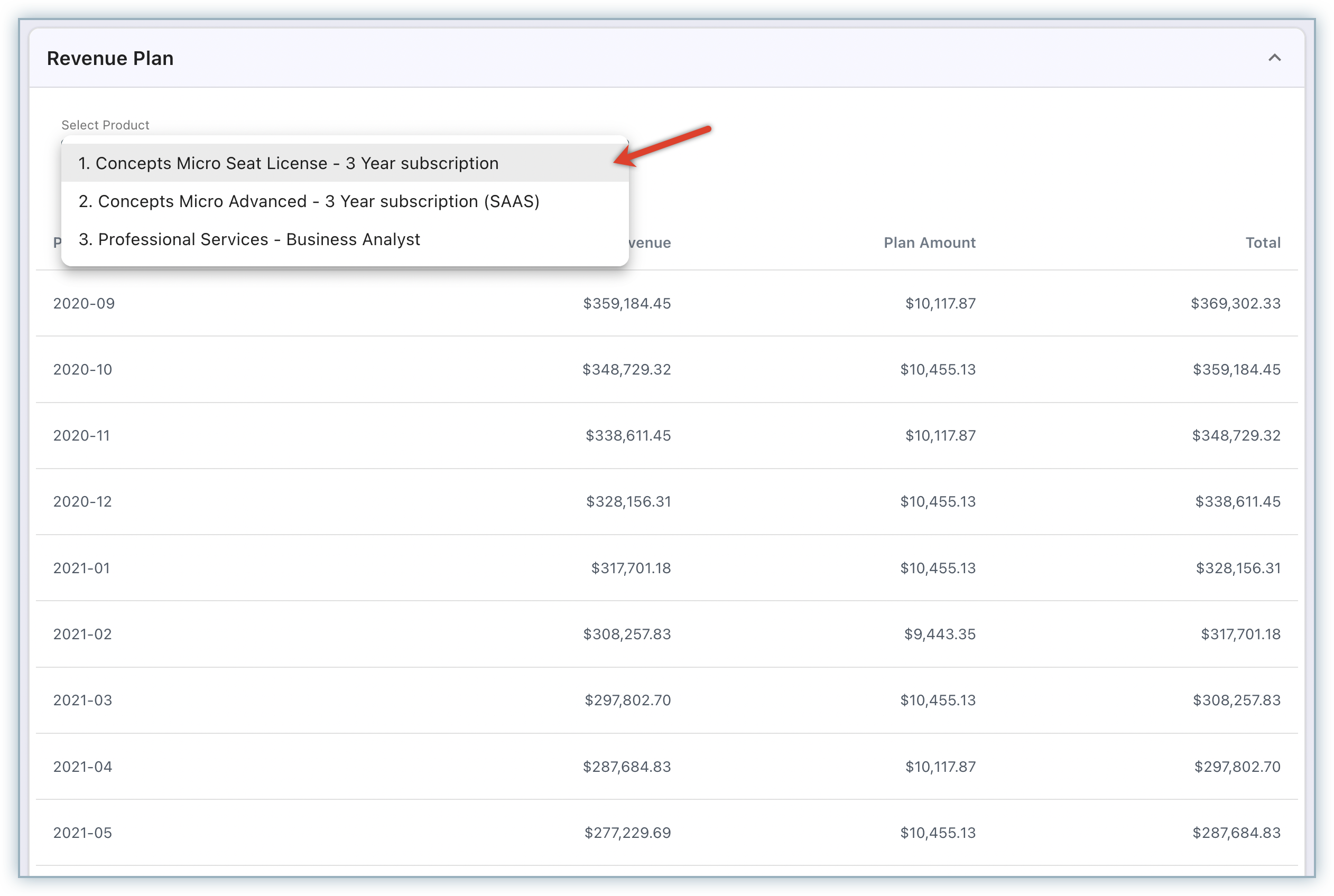This screenshot has height=896, width=1334.
Task: Choose Concepts Micro Advanced SAAS option
Action: tap(309, 201)
